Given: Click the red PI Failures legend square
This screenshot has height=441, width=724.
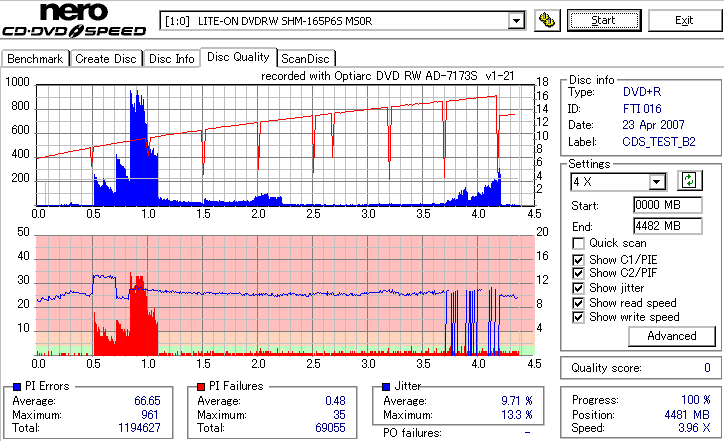Looking at the screenshot, I should (x=201, y=387).
